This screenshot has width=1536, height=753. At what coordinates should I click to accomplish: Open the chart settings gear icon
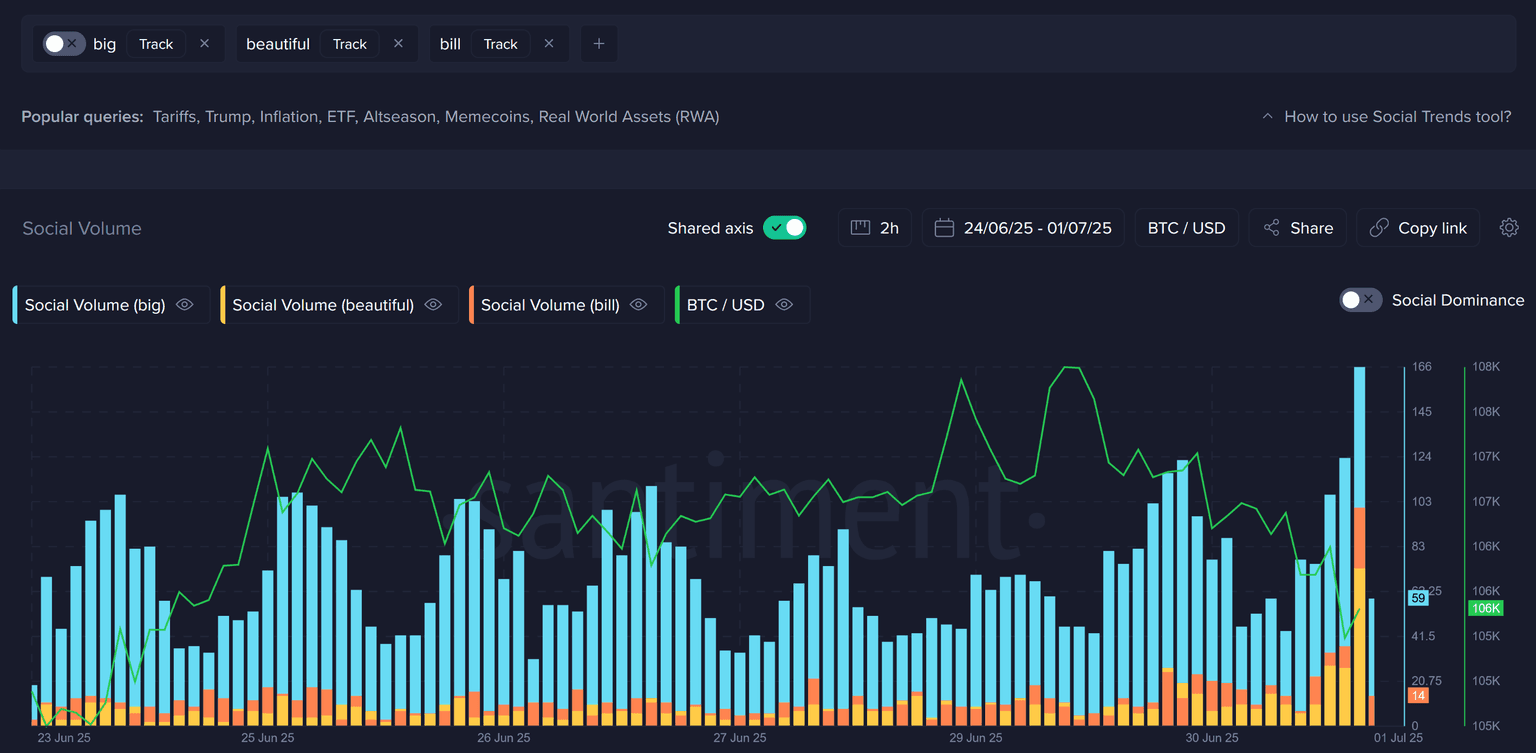point(1509,228)
